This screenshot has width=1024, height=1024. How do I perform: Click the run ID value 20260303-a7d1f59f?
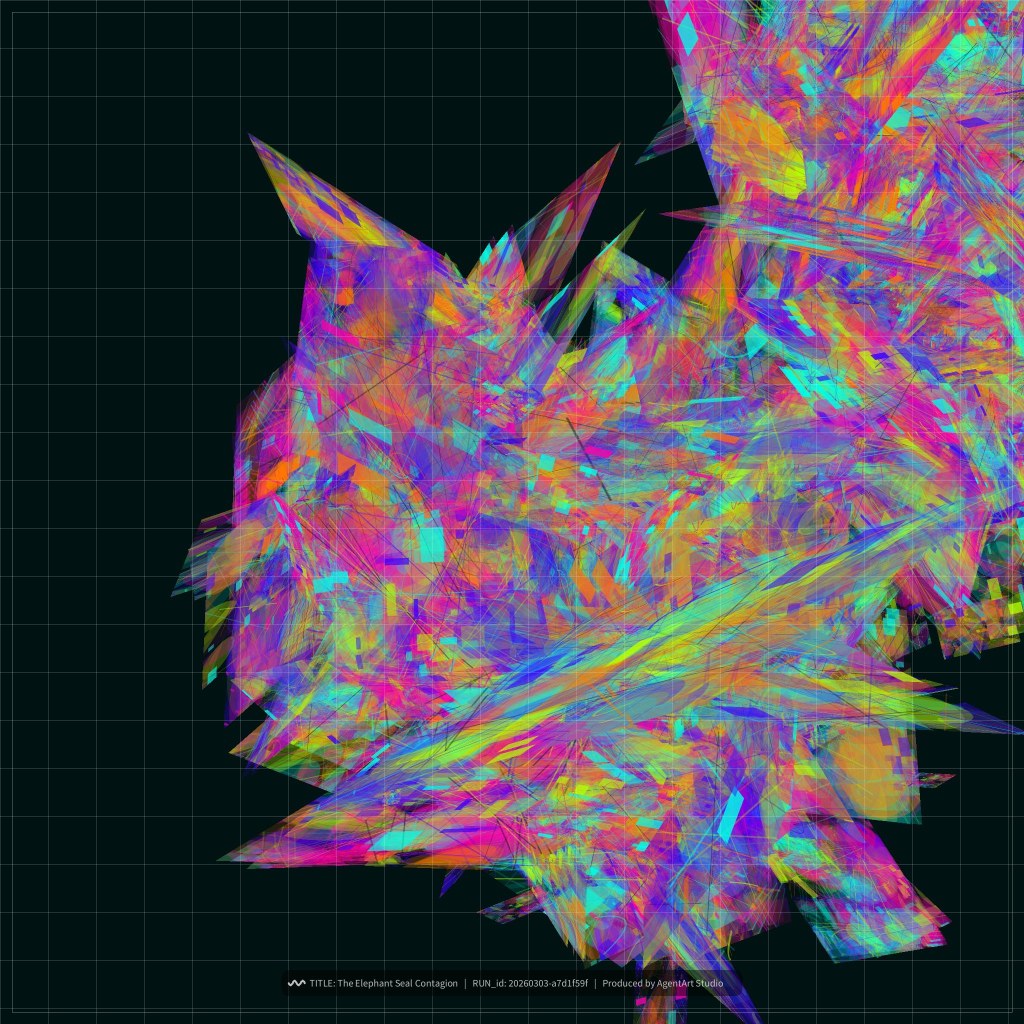point(548,983)
